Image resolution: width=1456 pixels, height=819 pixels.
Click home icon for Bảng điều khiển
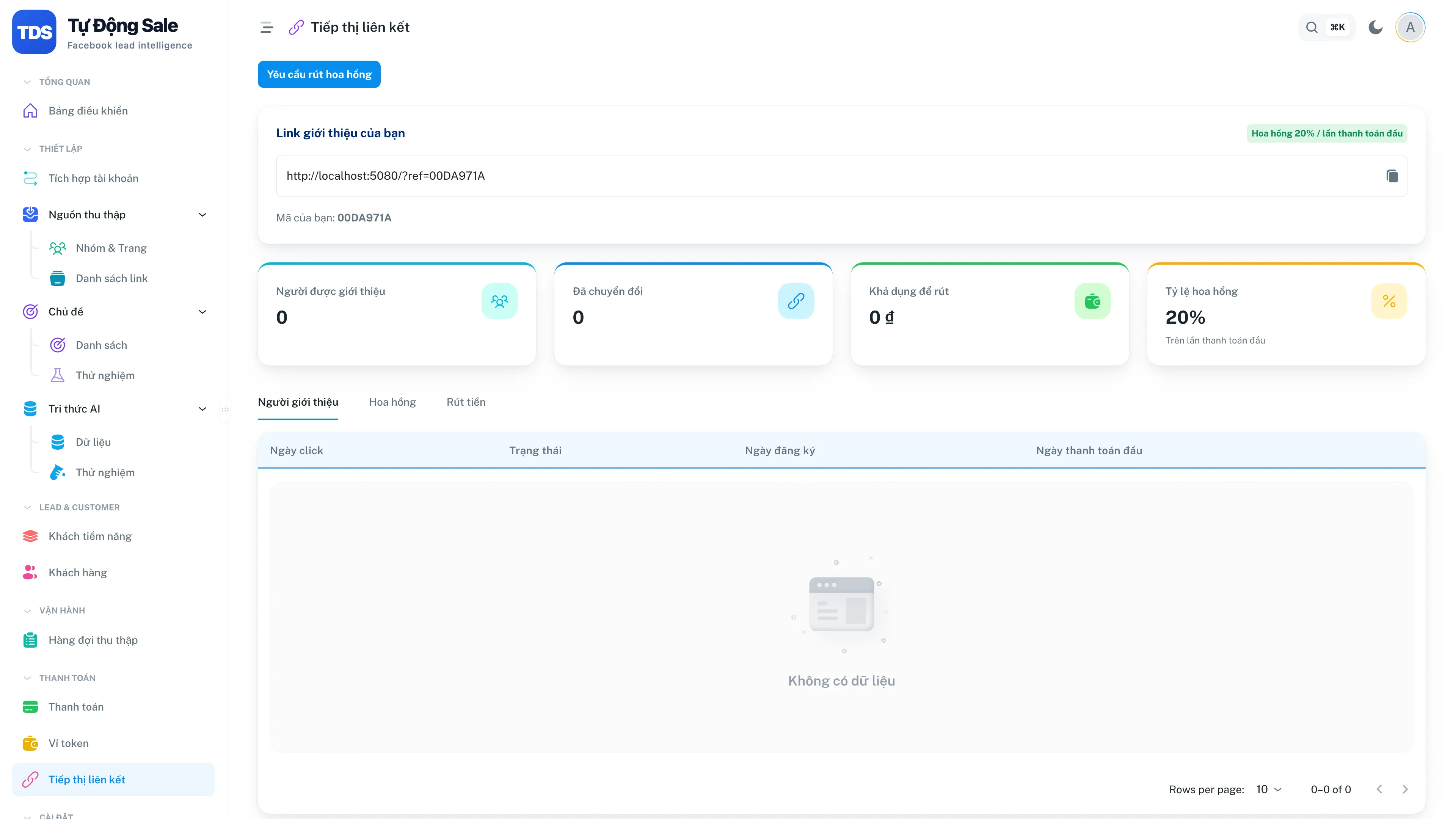[x=30, y=111]
